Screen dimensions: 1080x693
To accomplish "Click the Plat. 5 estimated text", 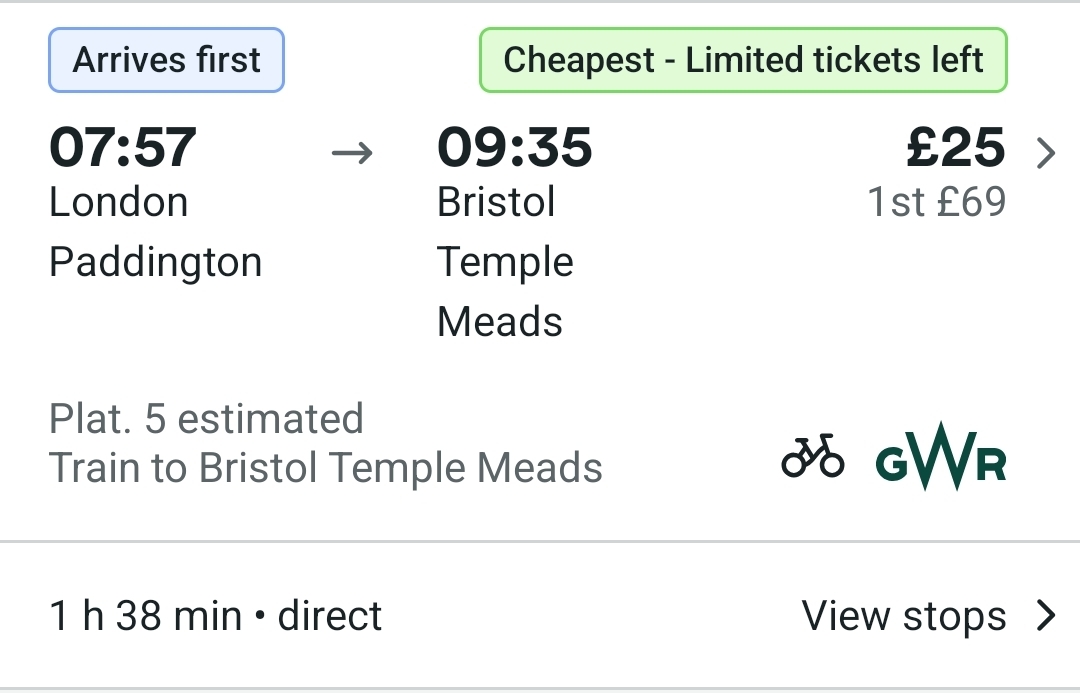I will 206,419.
